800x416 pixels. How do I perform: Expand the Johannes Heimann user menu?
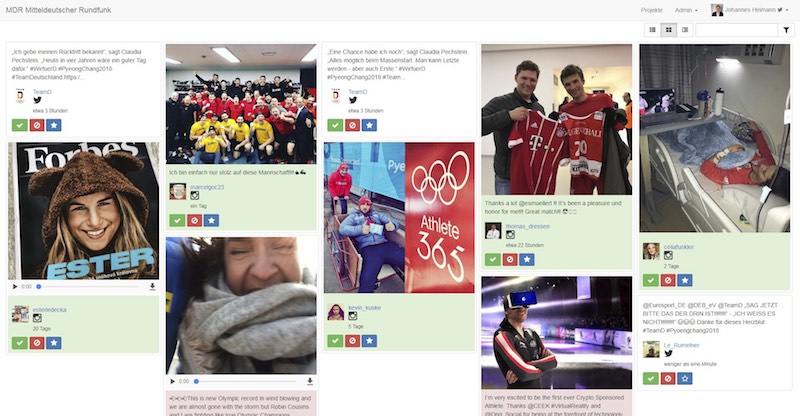(749, 10)
